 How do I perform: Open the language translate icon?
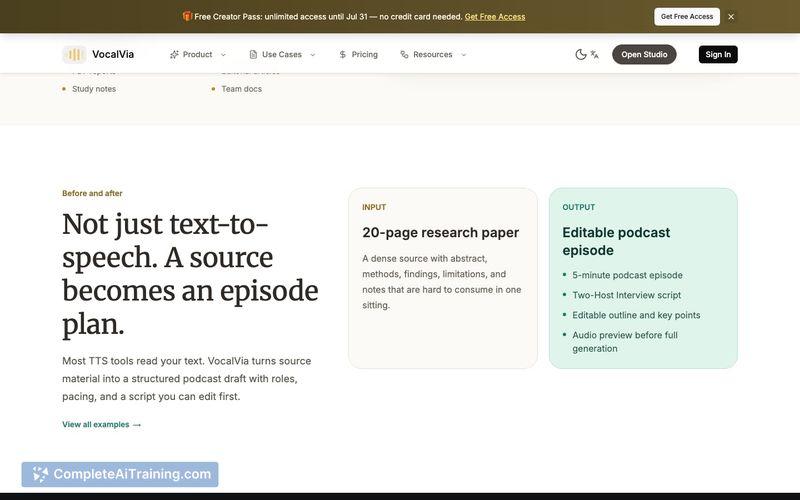(x=595, y=55)
